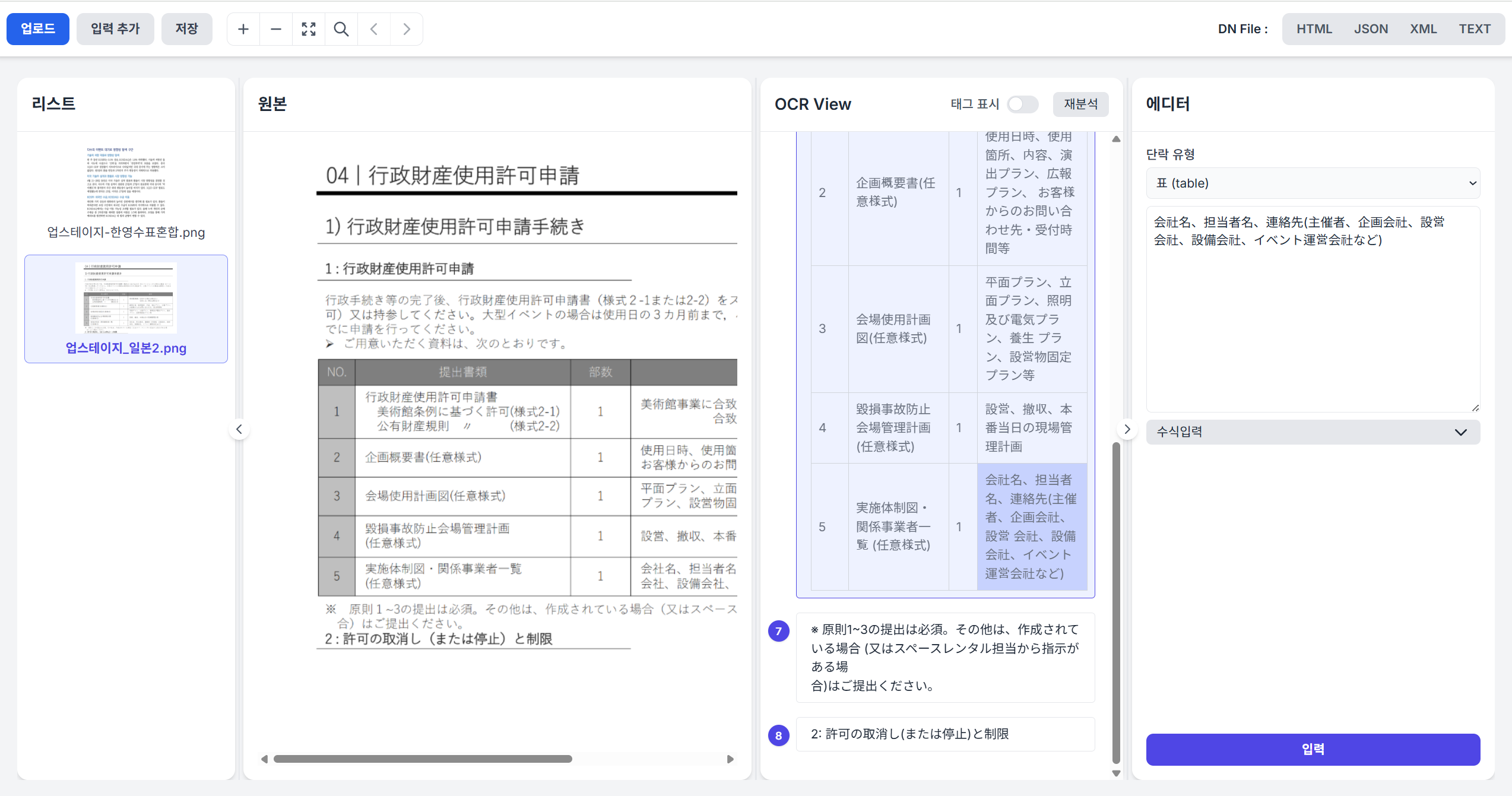Click OCR View scrollbar up arrow
Viewport: 1512px width, 796px height.
(x=1116, y=139)
